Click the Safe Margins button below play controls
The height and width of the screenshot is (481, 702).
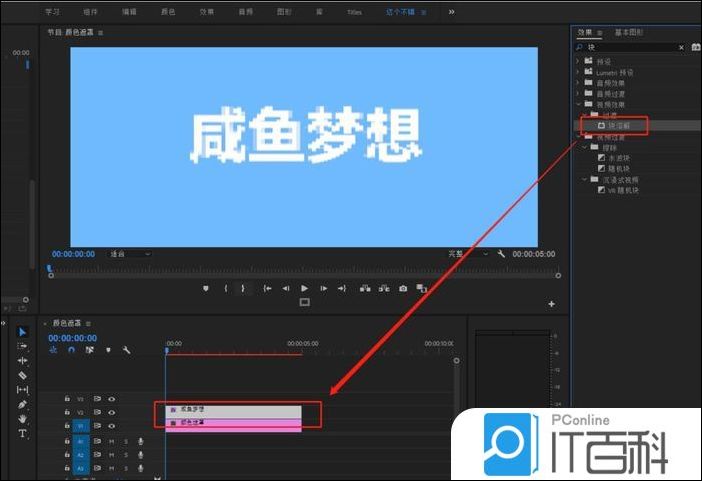(304, 302)
